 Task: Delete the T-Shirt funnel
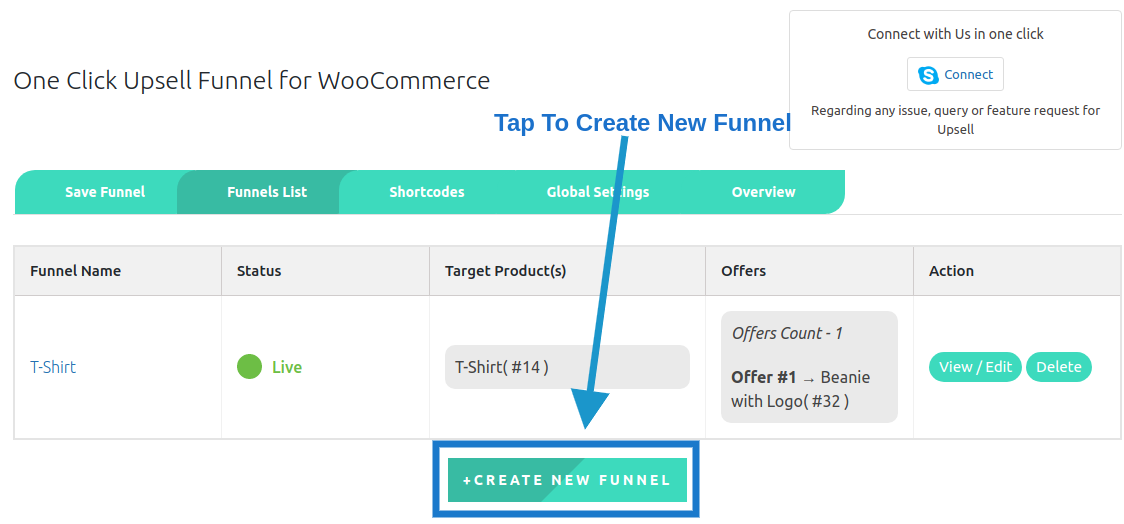click(x=1059, y=367)
